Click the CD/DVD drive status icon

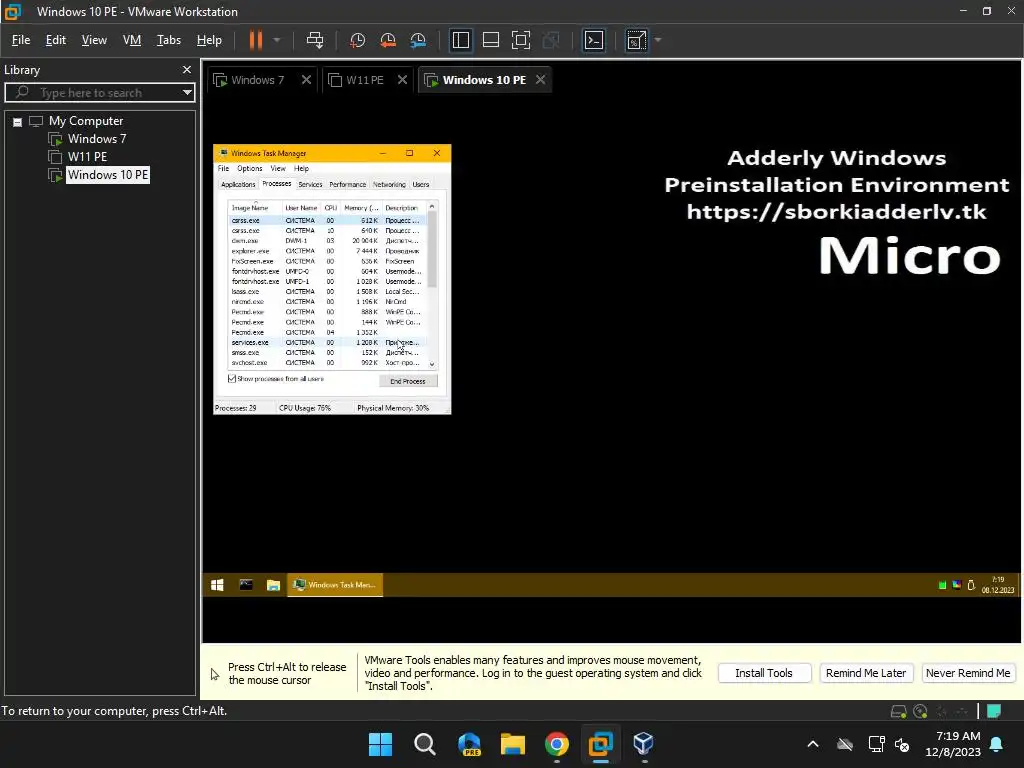[x=920, y=711]
